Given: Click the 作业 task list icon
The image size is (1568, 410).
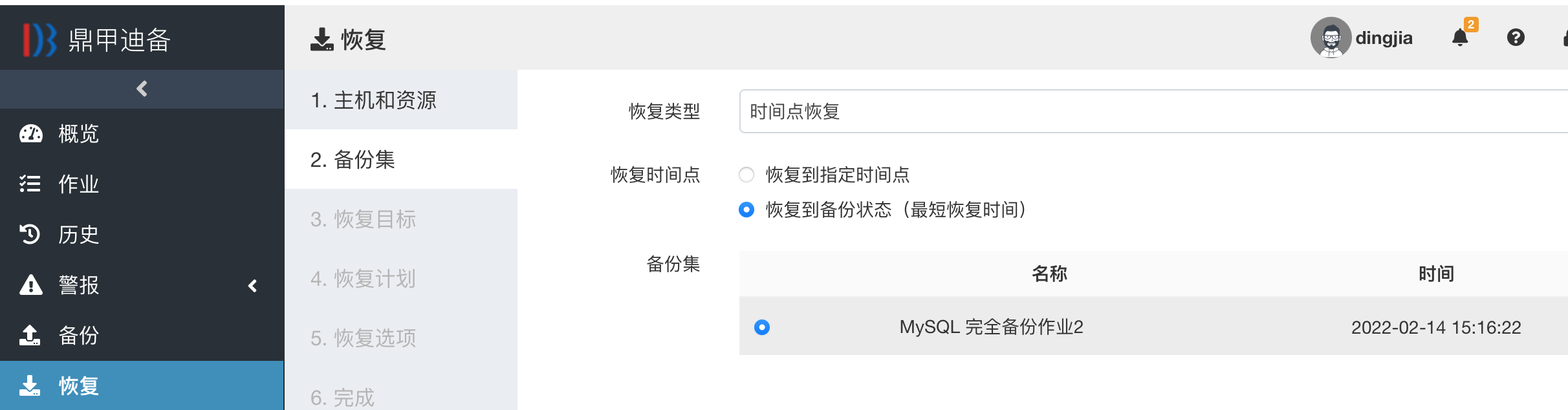Looking at the screenshot, I should click(x=30, y=184).
